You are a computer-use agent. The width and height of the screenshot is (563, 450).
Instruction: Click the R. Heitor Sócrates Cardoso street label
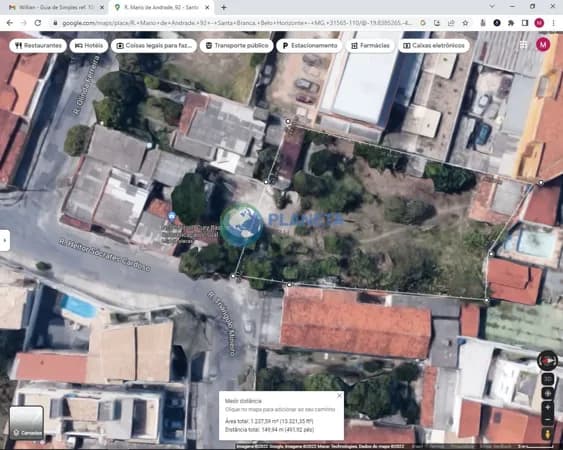pyautogui.click(x=104, y=255)
